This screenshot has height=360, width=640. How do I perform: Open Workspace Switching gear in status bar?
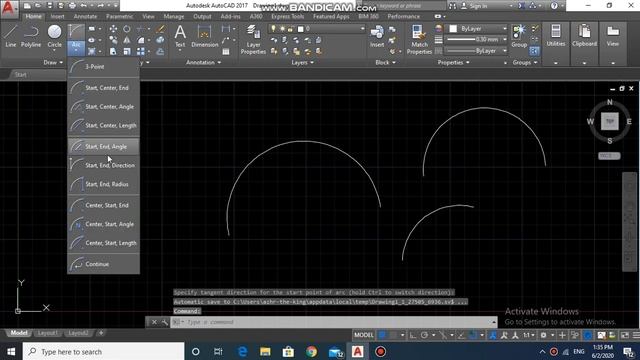pos(543,335)
